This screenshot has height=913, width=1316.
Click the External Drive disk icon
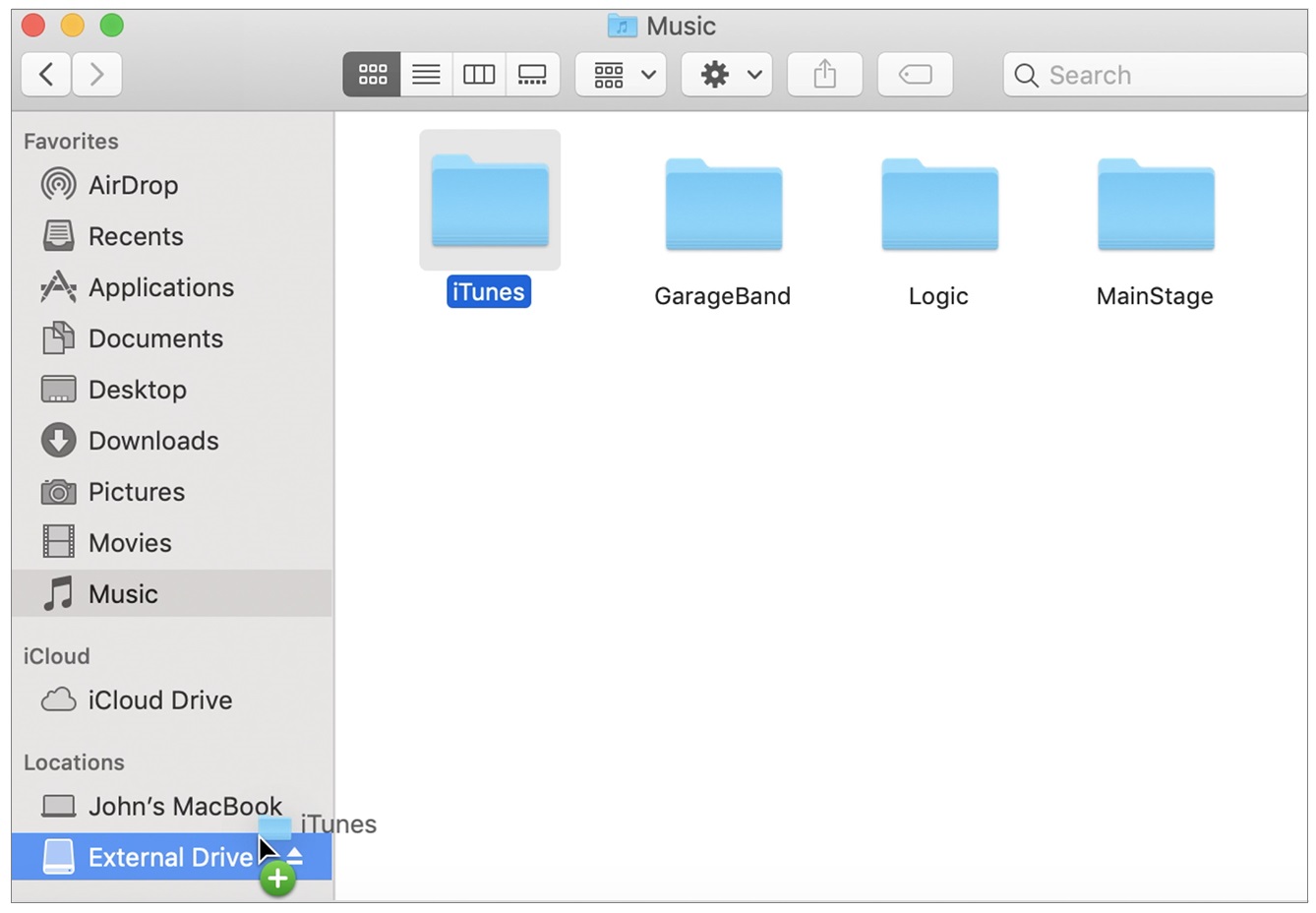(59, 857)
